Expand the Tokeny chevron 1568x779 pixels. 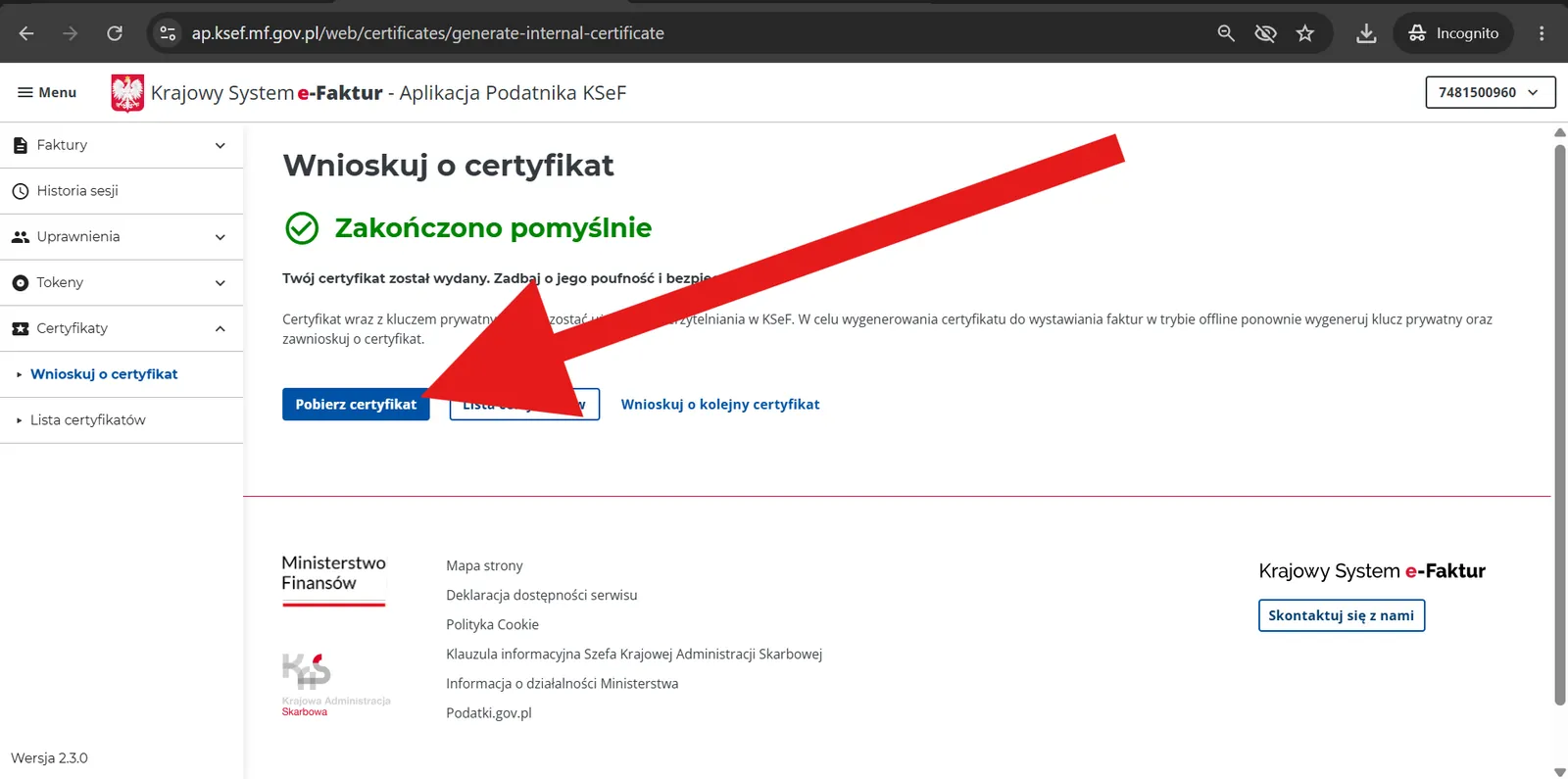[x=220, y=282]
